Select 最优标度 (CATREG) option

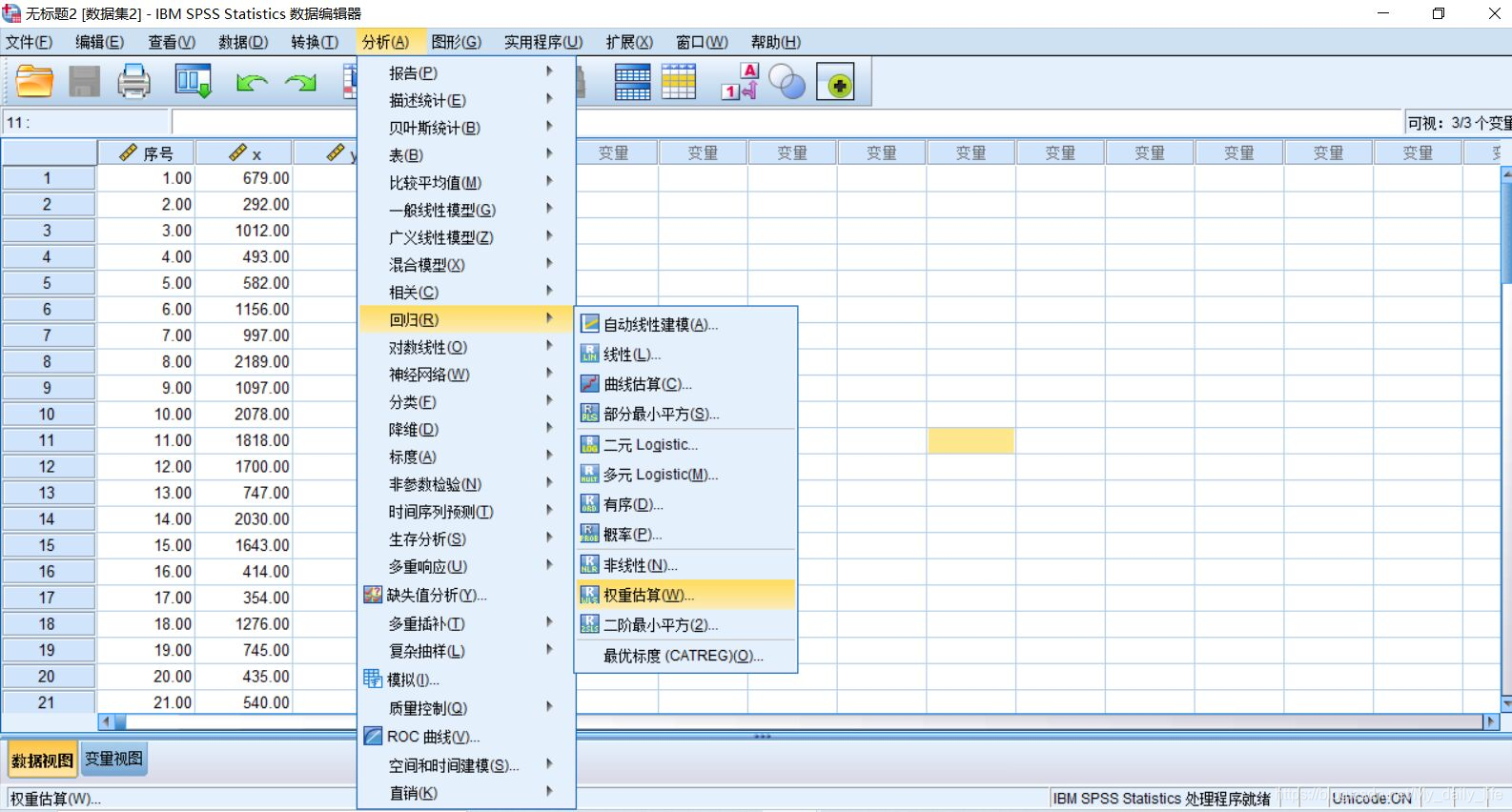pyautogui.click(x=685, y=656)
